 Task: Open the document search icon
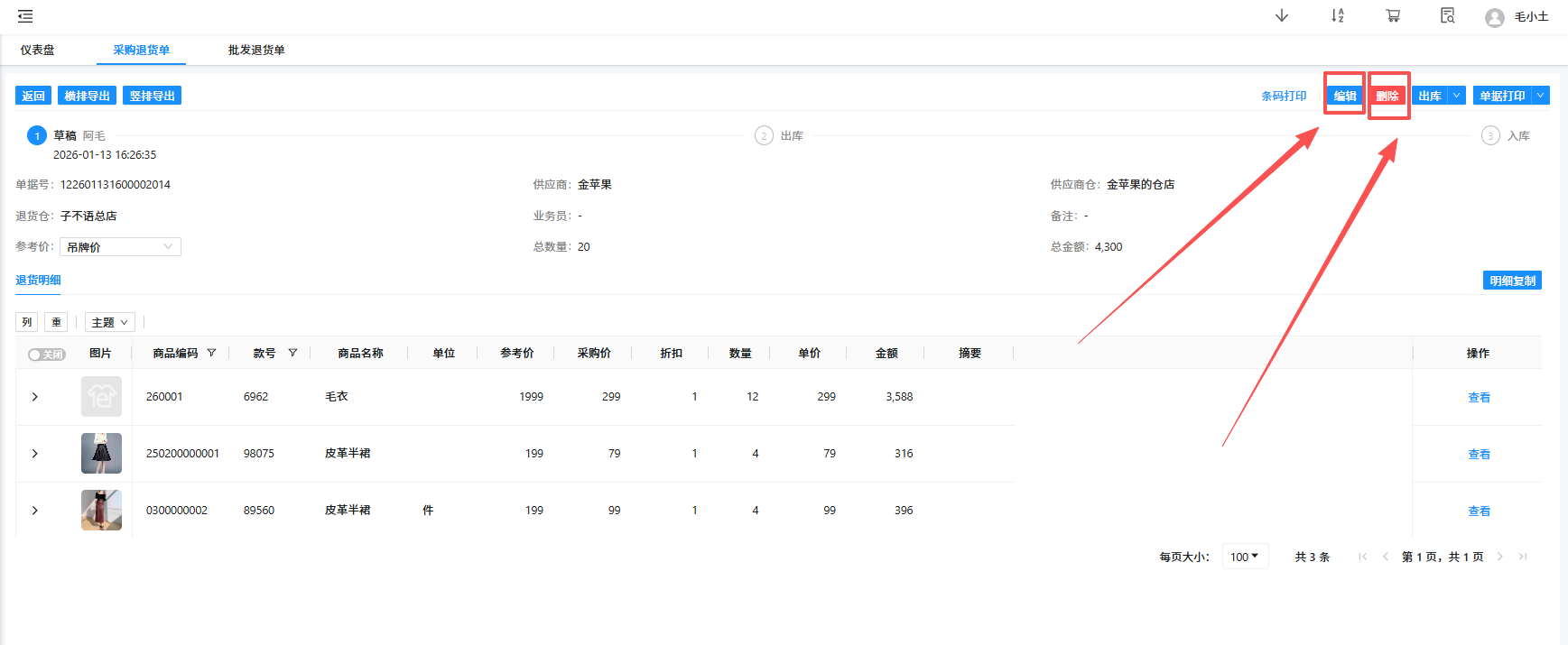[1447, 16]
